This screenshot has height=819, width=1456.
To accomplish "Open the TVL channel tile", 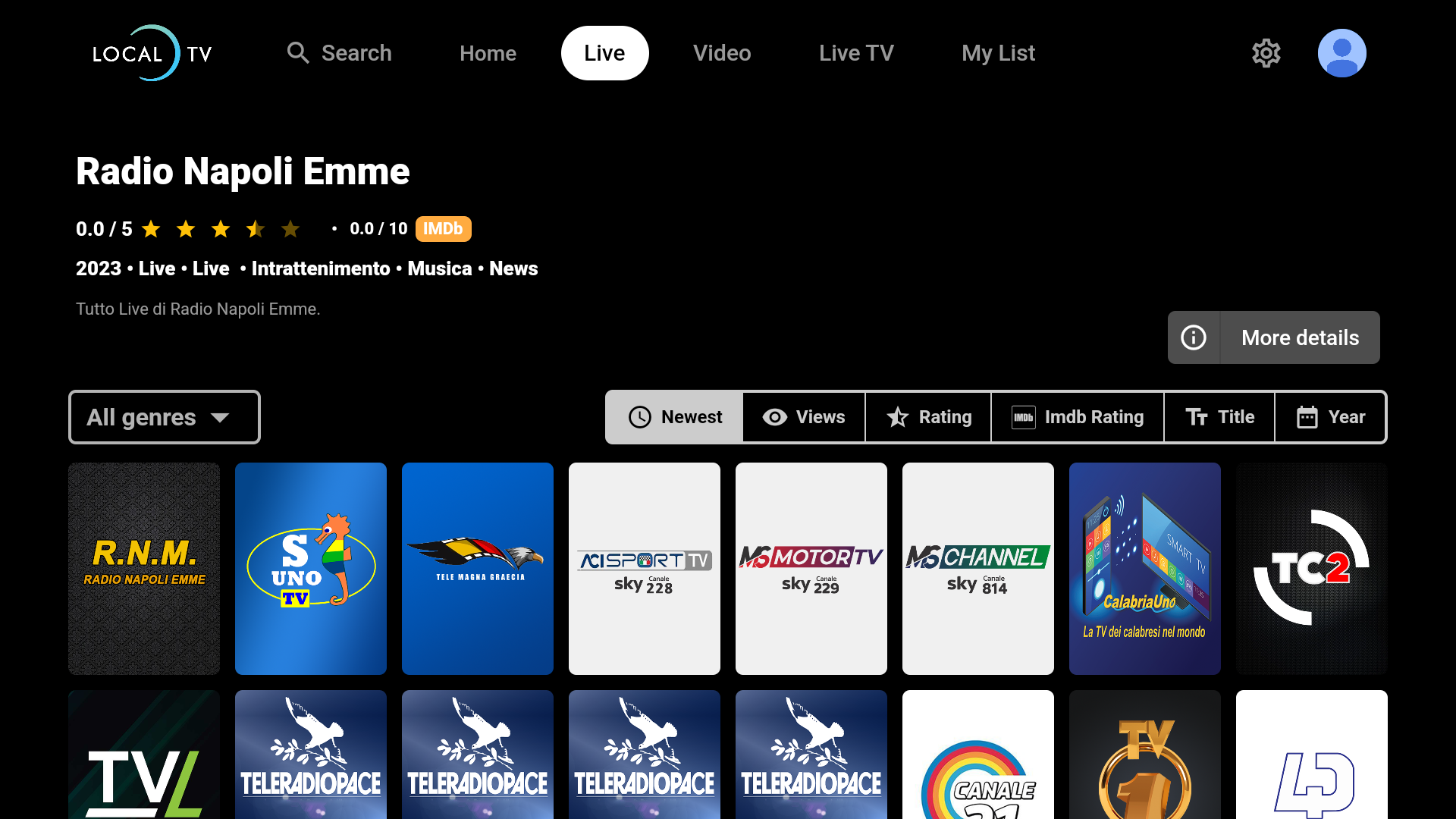I will 144,755.
